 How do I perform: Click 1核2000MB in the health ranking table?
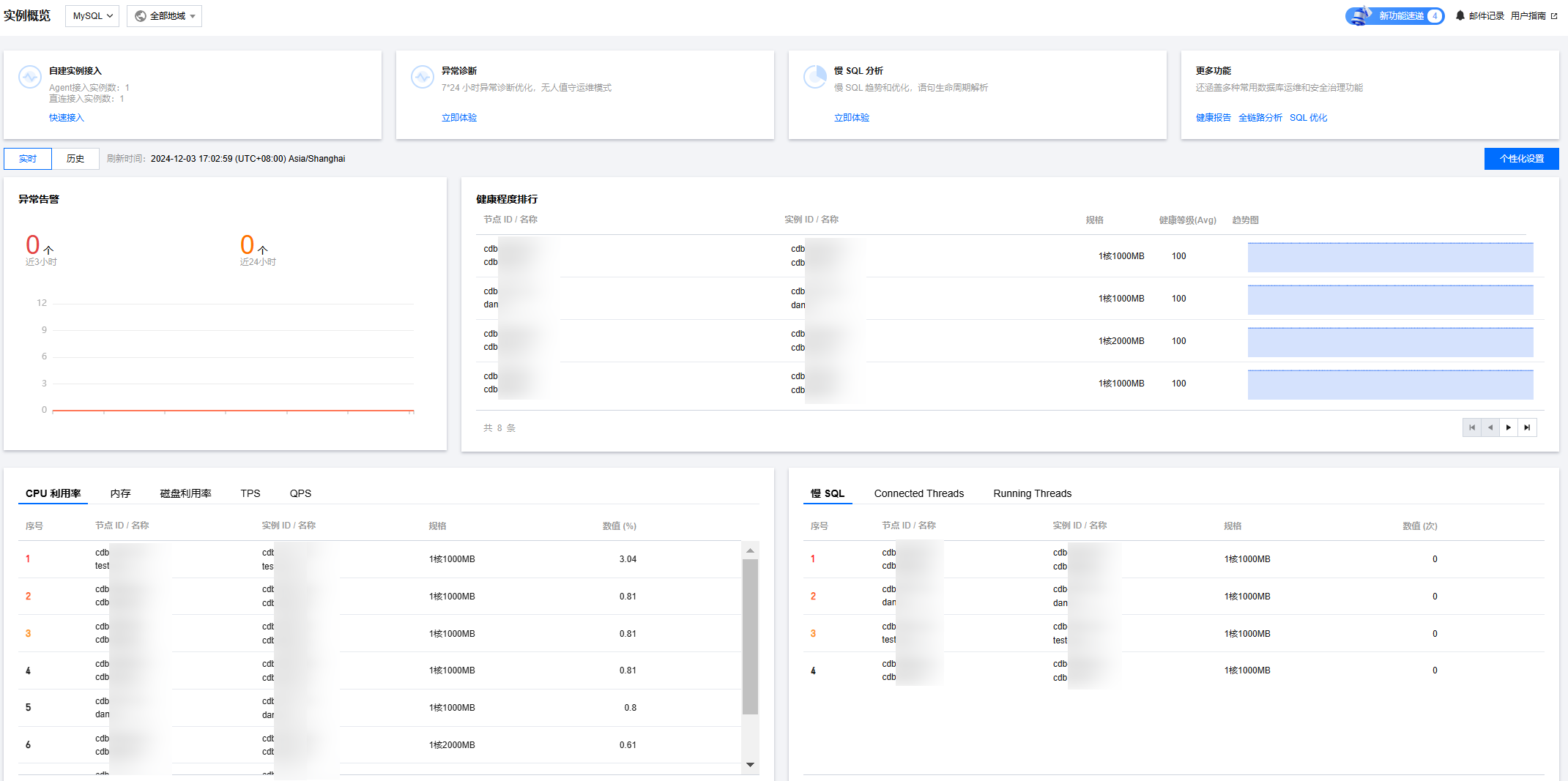pos(1121,341)
